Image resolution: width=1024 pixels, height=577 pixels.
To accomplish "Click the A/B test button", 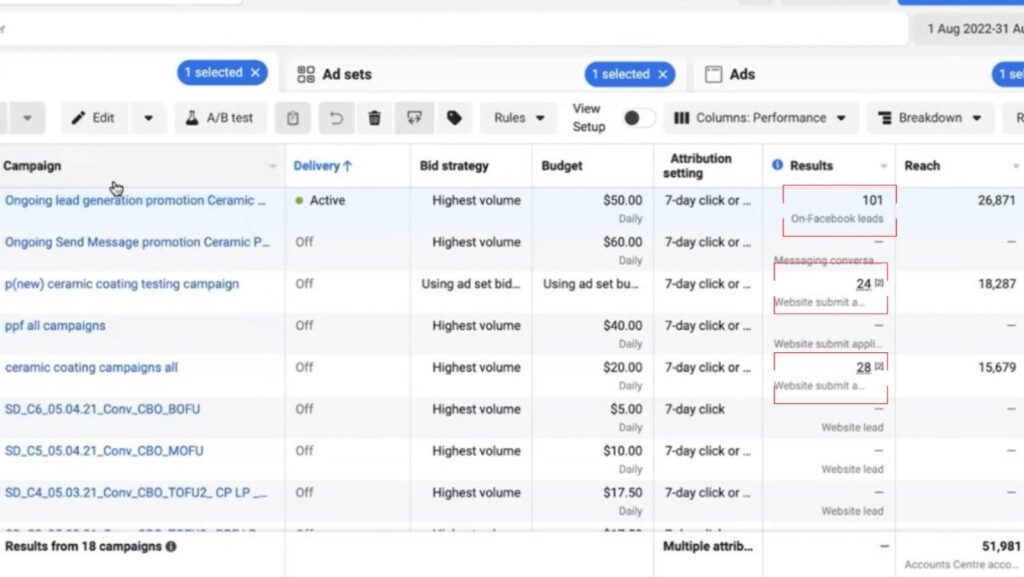I will click(219, 118).
